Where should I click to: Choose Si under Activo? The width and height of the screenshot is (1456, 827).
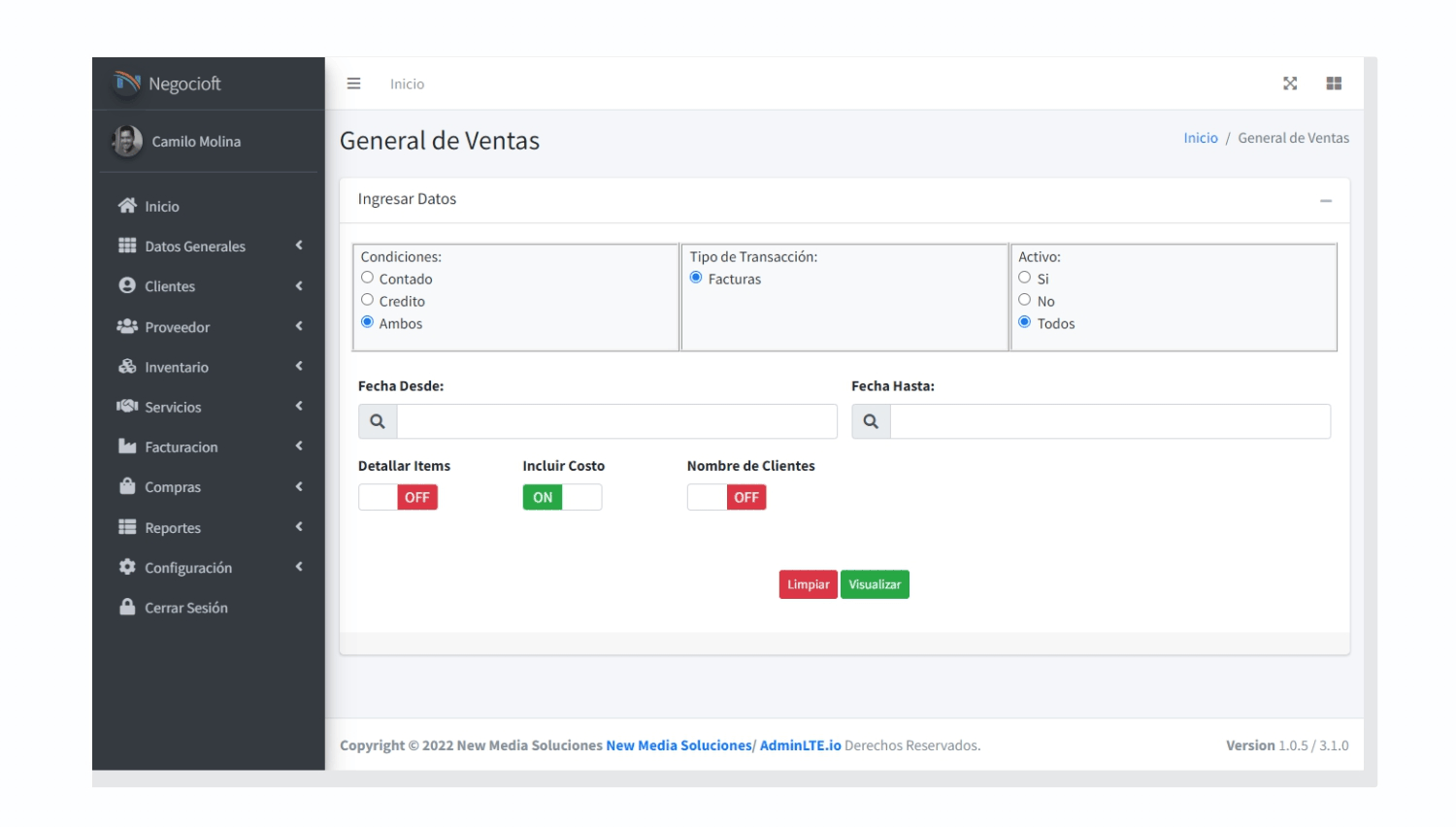[1024, 278]
